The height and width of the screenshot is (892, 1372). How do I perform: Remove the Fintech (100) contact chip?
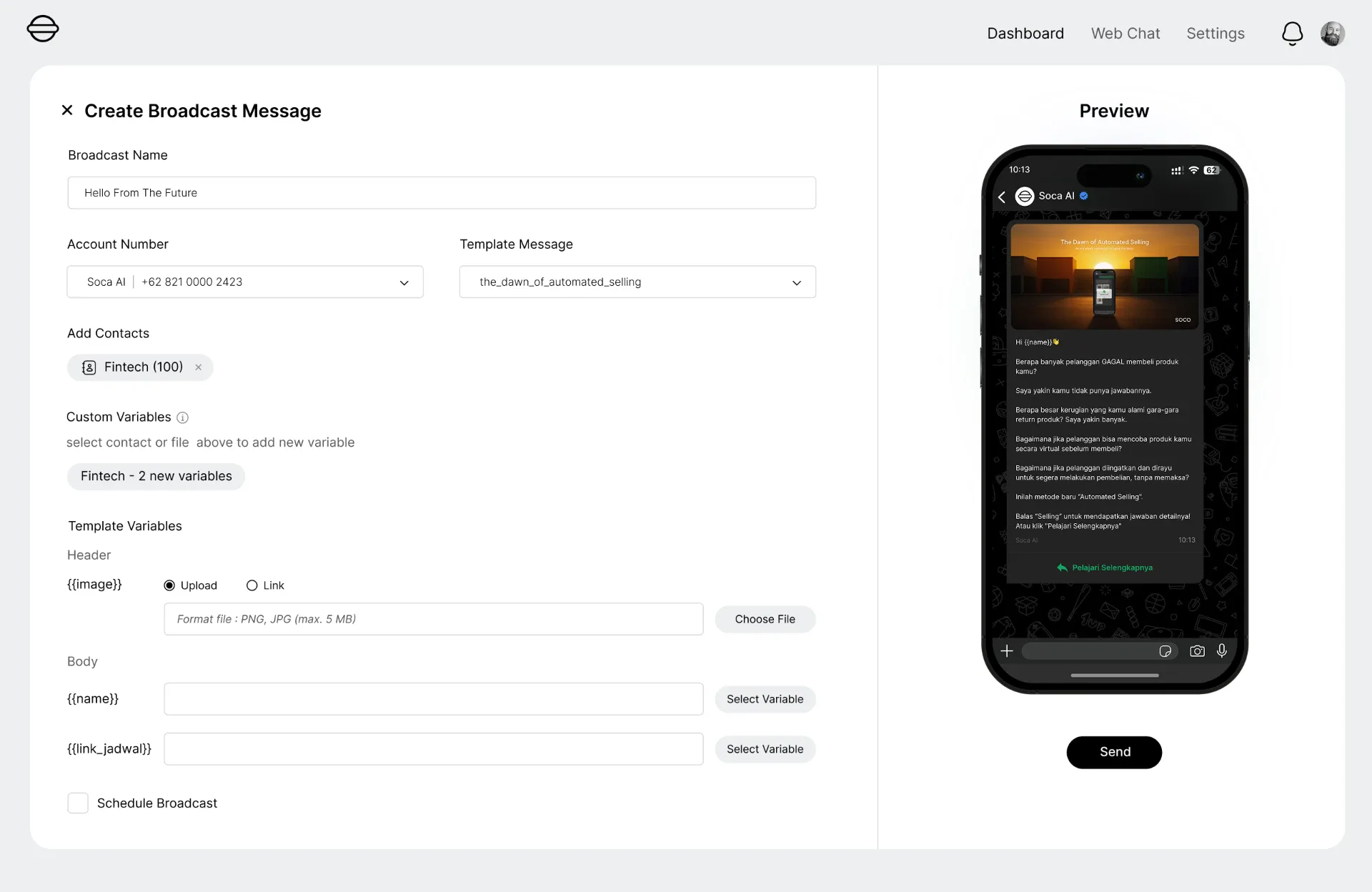199,367
